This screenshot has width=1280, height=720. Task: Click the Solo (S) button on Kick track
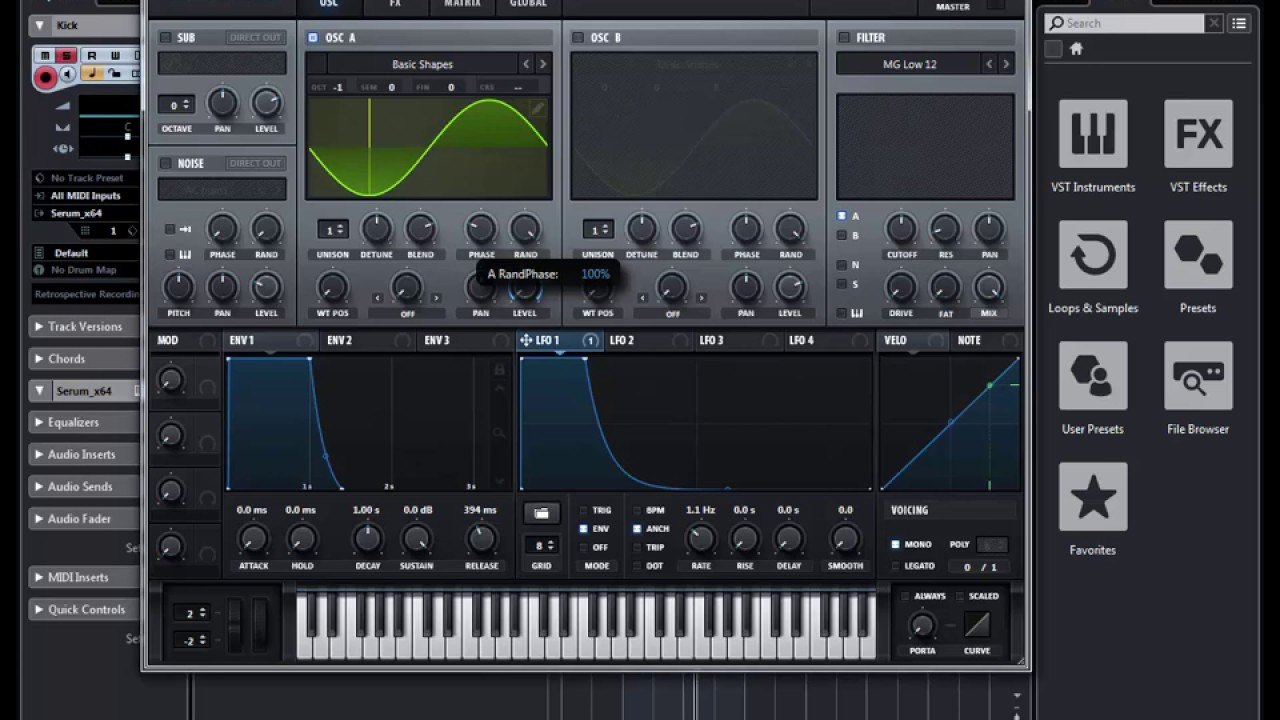coord(67,56)
